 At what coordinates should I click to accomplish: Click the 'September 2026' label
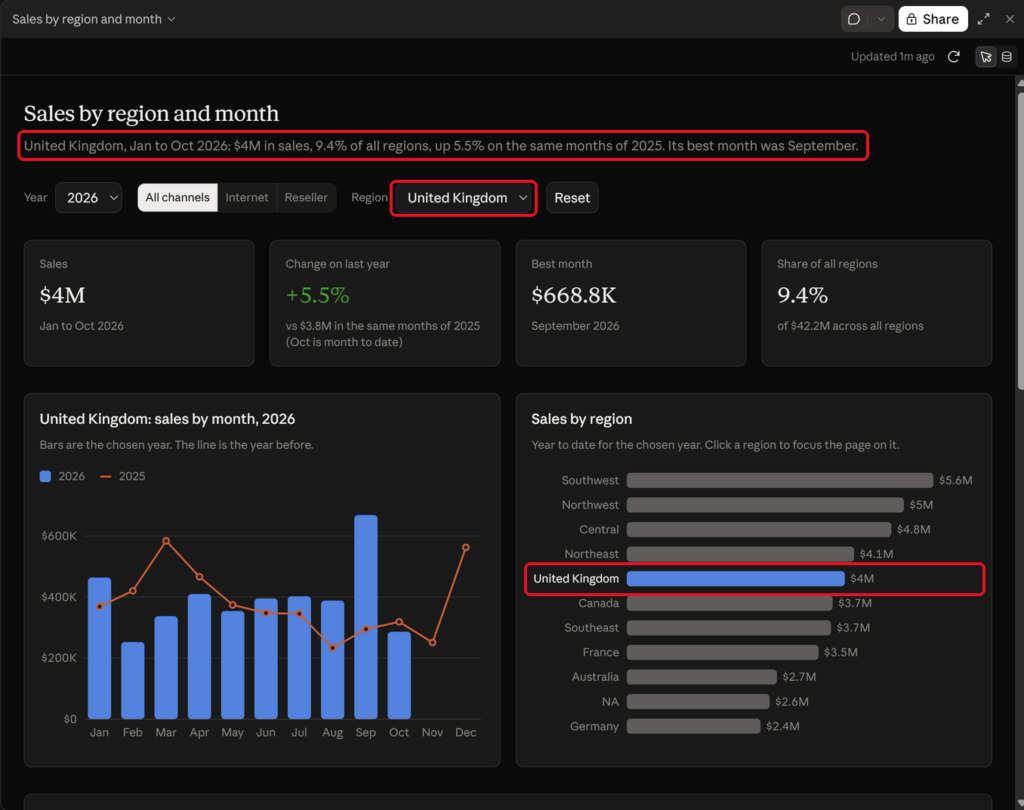(575, 326)
